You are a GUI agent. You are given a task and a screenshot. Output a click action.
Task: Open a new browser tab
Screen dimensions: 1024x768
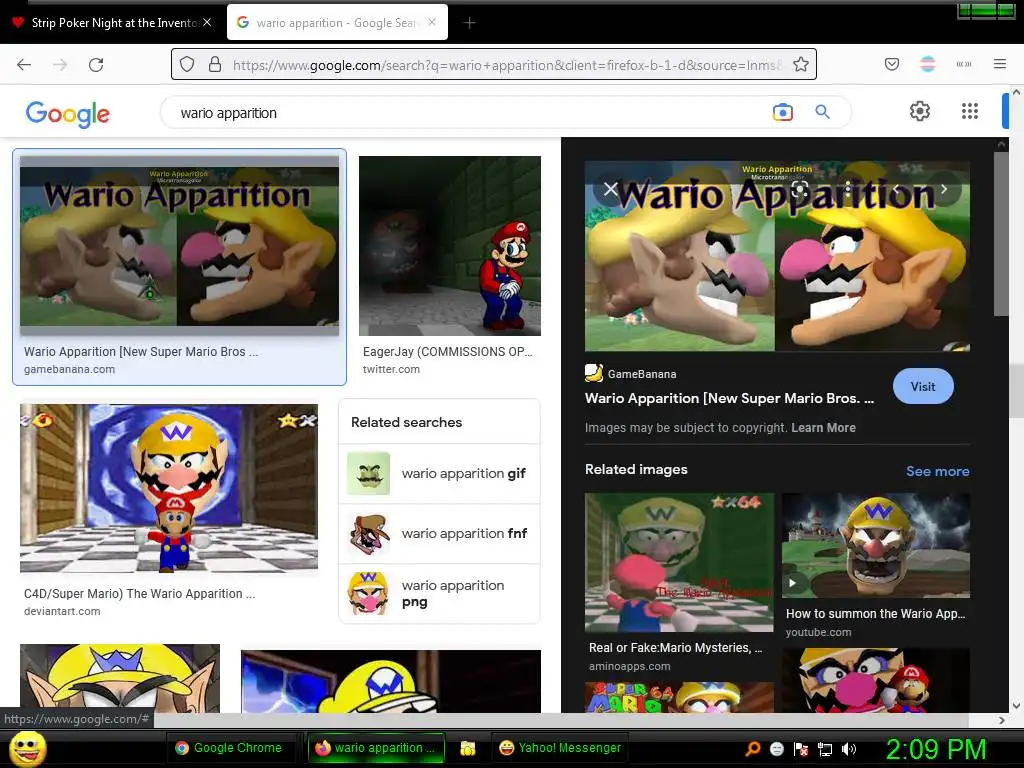(469, 23)
